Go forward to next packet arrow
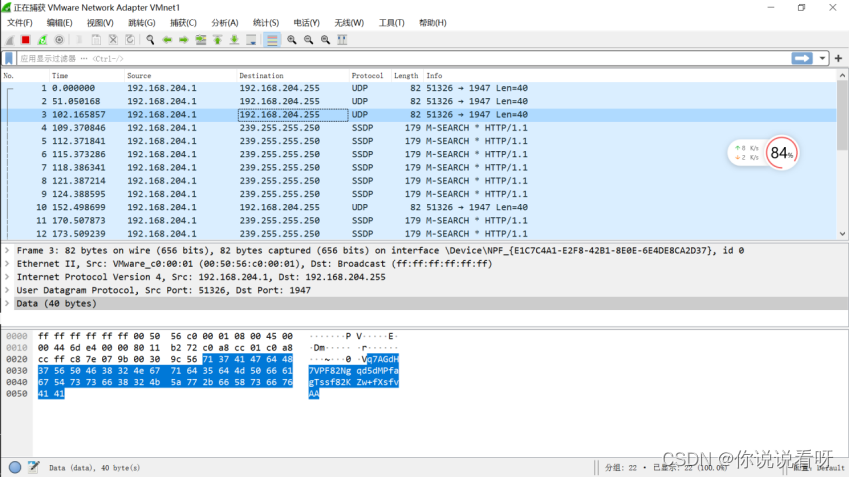 184,40
